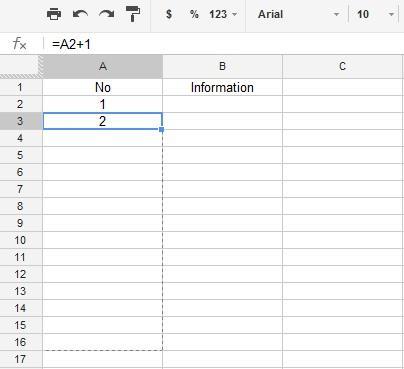Click the Redo arrow icon
The height and width of the screenshot is (369, 404).
point(107,14)
